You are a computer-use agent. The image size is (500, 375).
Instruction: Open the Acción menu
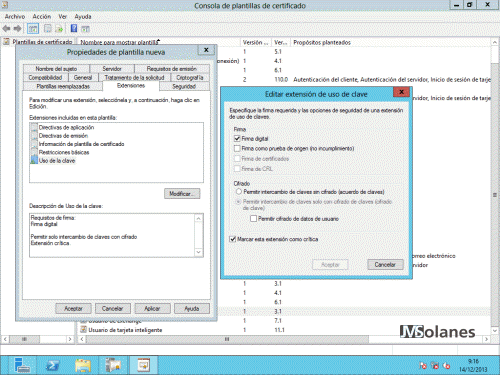[42, 16]
